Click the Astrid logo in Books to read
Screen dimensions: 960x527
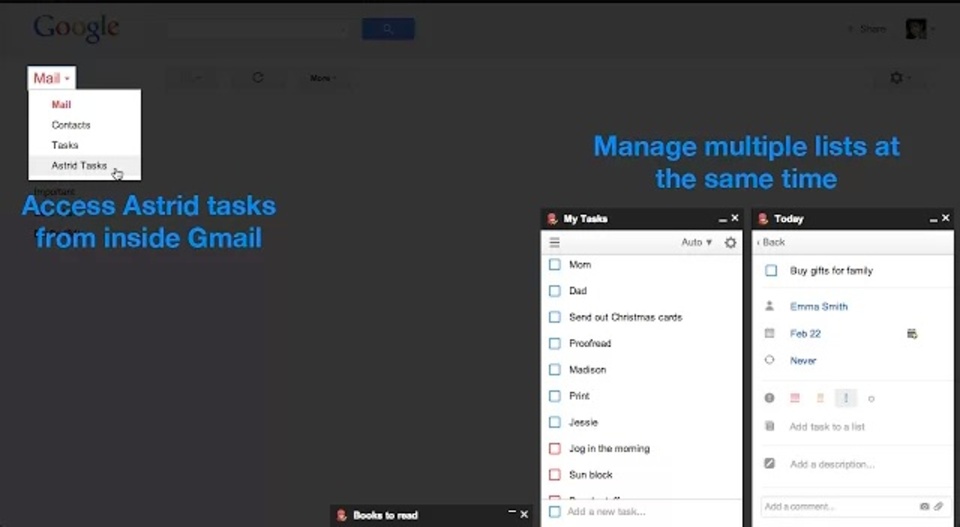point(342,515)
